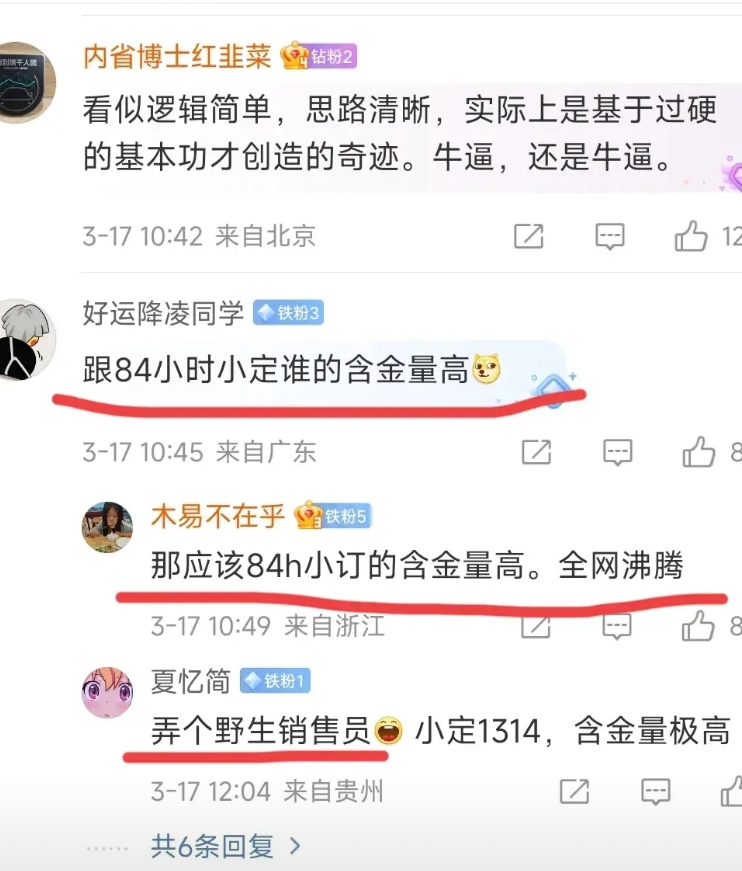
Task: Reply to the 3-17 10:42 Beijing comment
Action: pyautogui.click(x=610, y=237)
